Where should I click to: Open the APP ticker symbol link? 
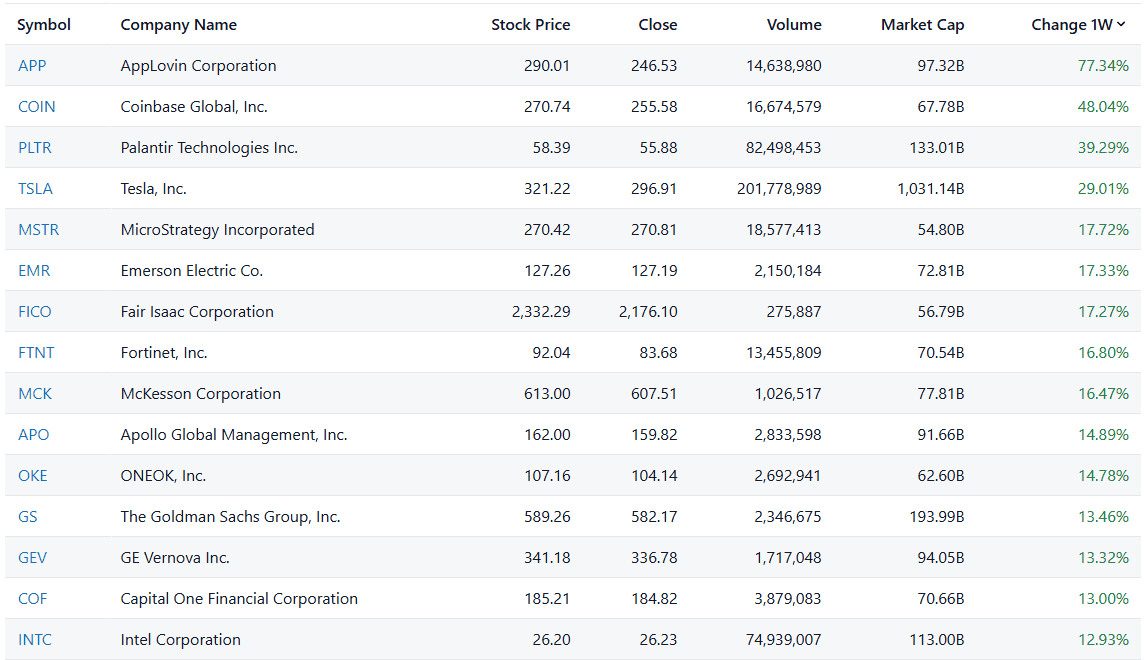32,66
